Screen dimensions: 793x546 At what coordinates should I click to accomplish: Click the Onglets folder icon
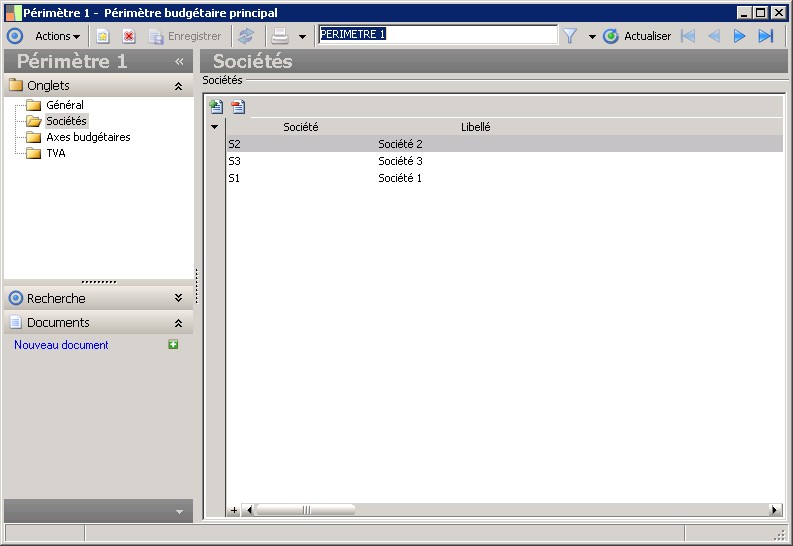(16, 84)
